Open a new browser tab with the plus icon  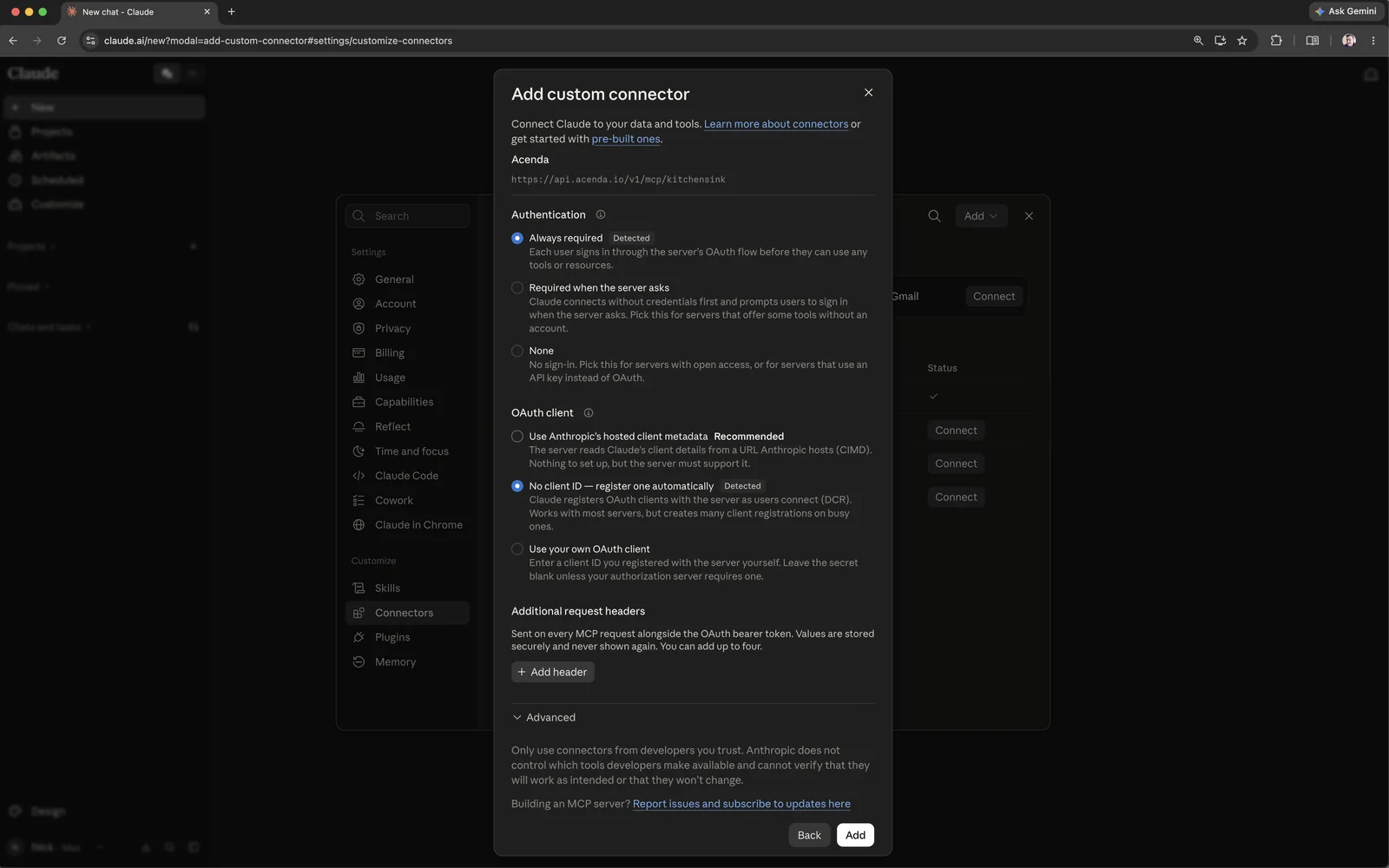231,12
